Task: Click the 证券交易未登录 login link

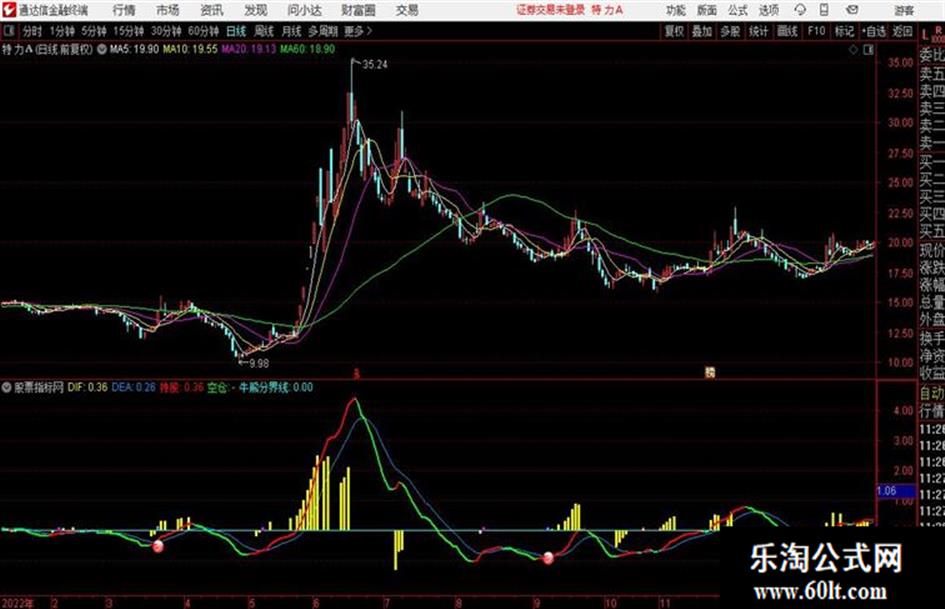Action: [550, 10]
